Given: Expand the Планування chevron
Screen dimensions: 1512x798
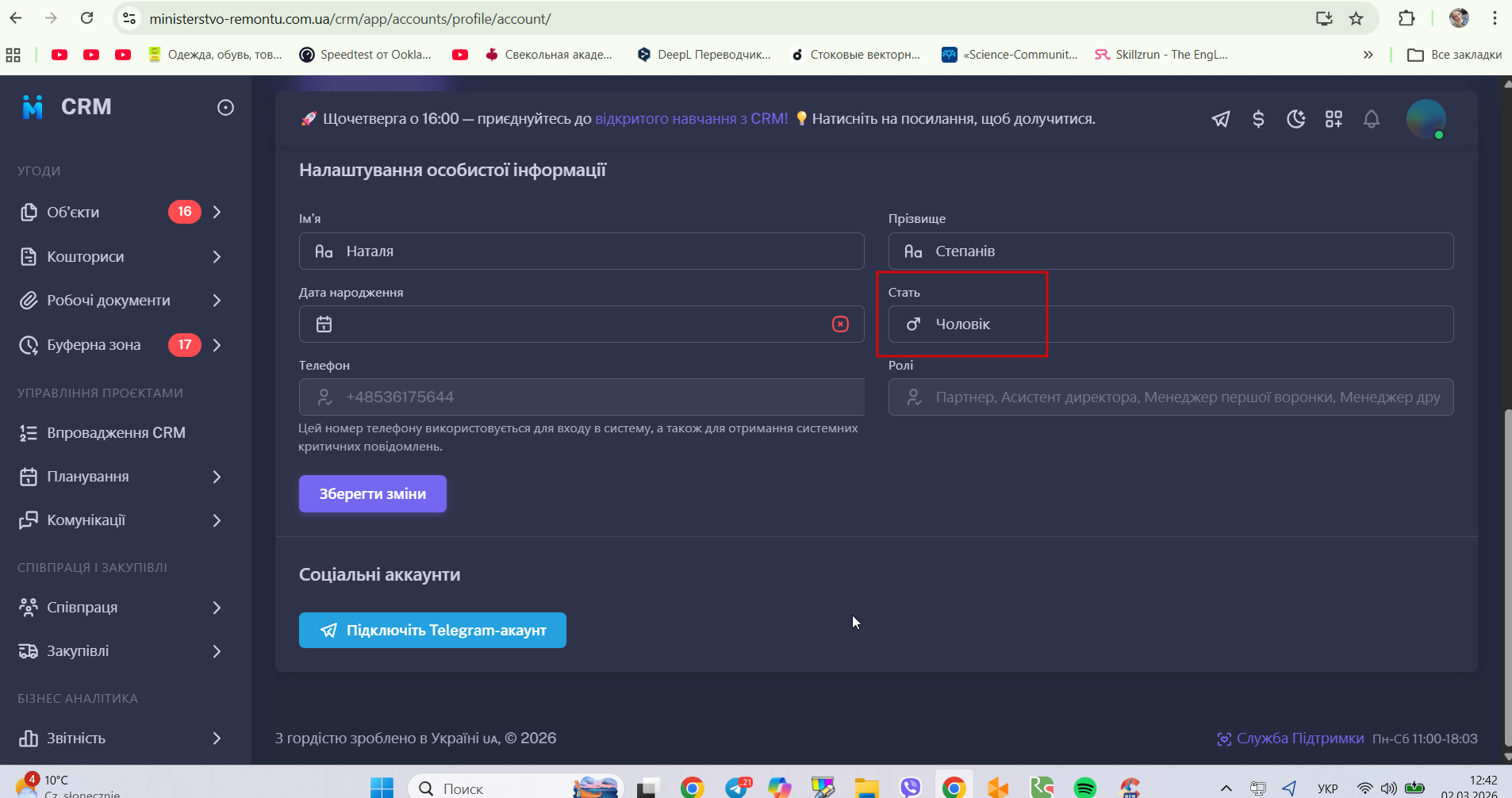Looking at the screenshot, I should pyautogui.click(x=217, y=477).
